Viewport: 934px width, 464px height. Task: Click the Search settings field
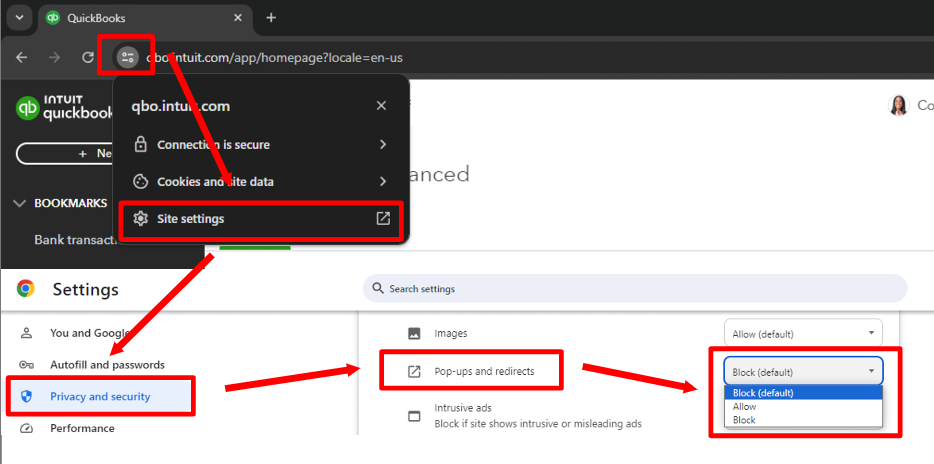634,289
